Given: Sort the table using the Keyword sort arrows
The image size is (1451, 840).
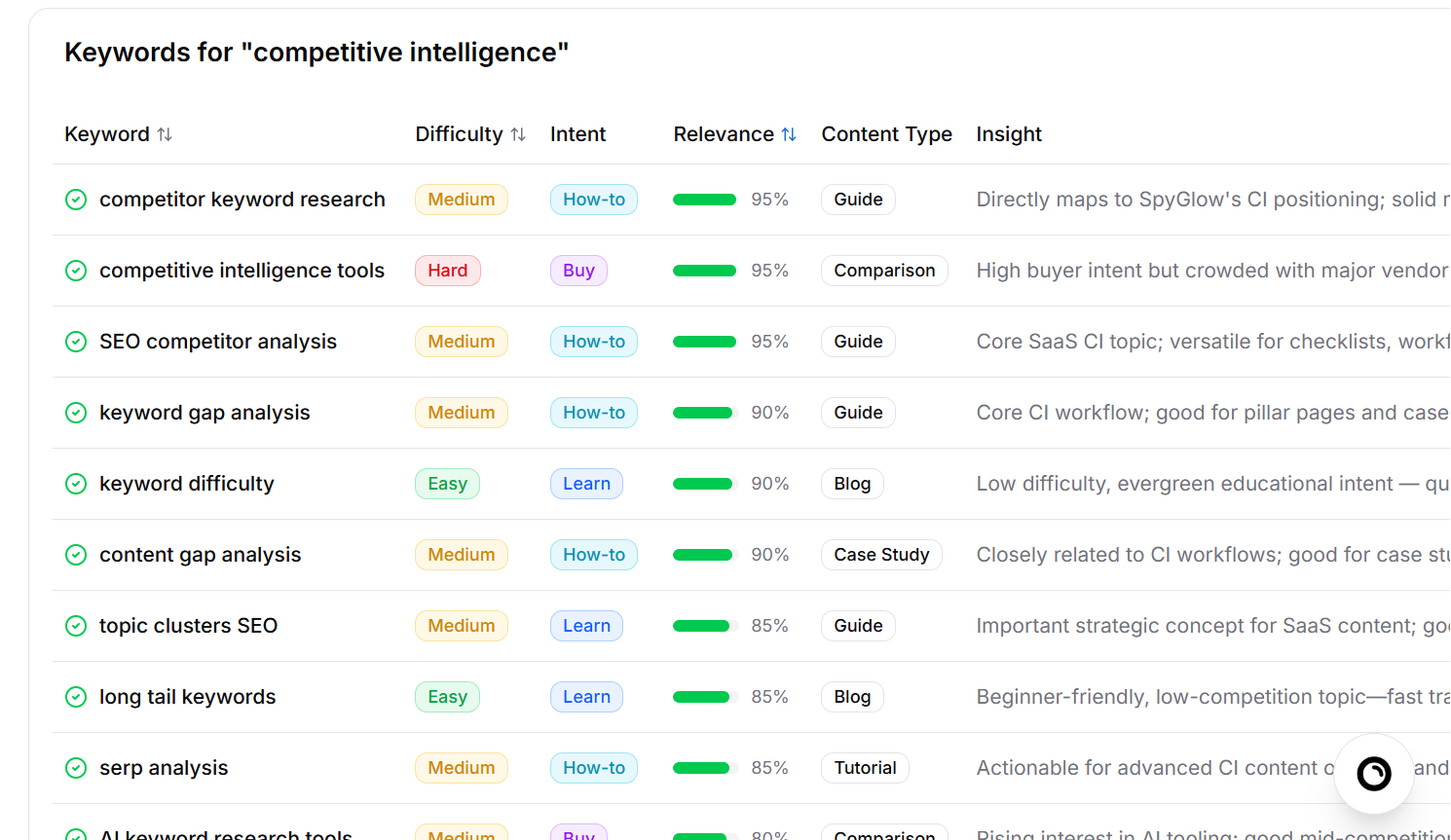Looking at the screenshot, I should coord(166,134).
